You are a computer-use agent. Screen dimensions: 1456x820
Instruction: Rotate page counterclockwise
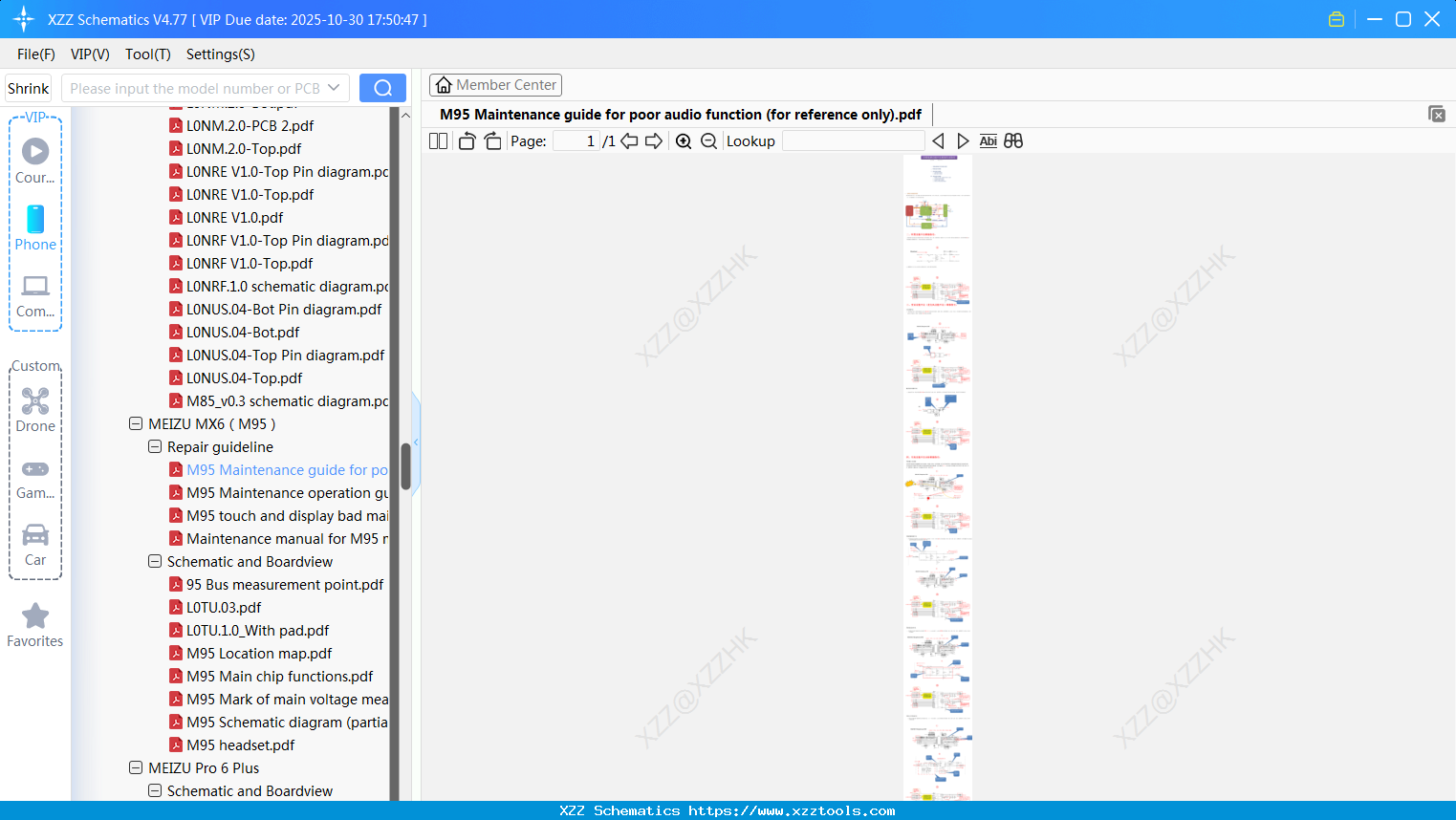pos(467,141)
